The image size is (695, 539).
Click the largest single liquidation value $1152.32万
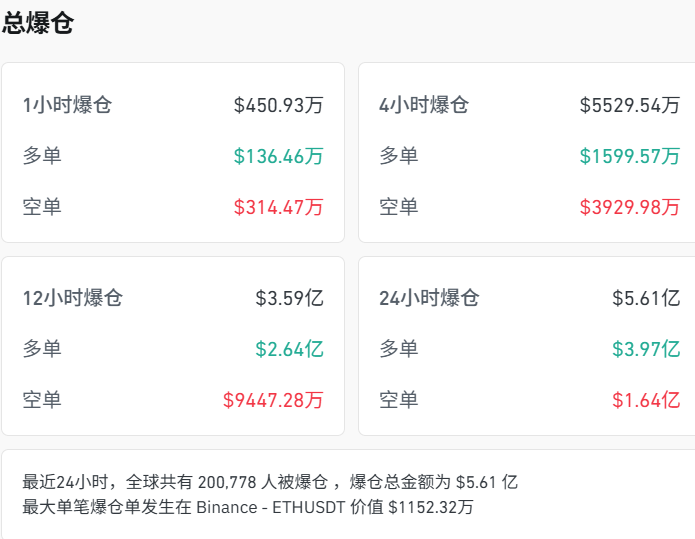[431, 507]
